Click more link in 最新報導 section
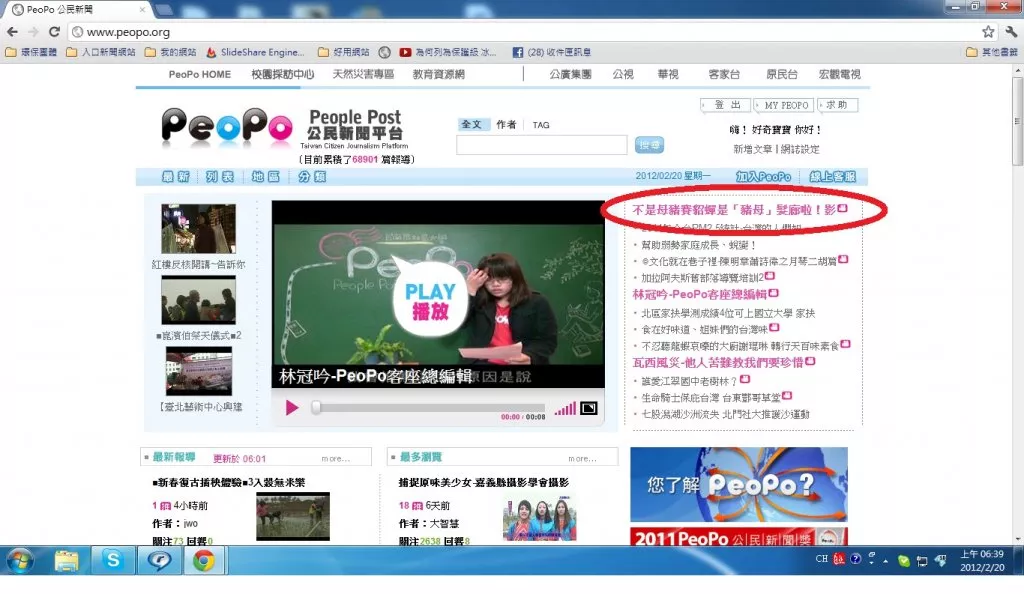 click(335, 459)
